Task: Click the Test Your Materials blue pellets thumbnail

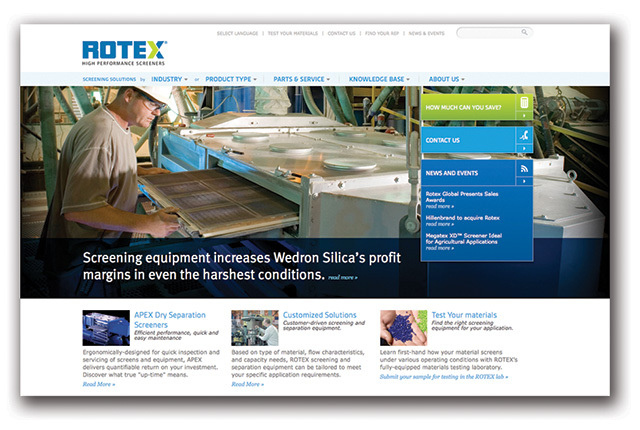Action: coord(403,328)
